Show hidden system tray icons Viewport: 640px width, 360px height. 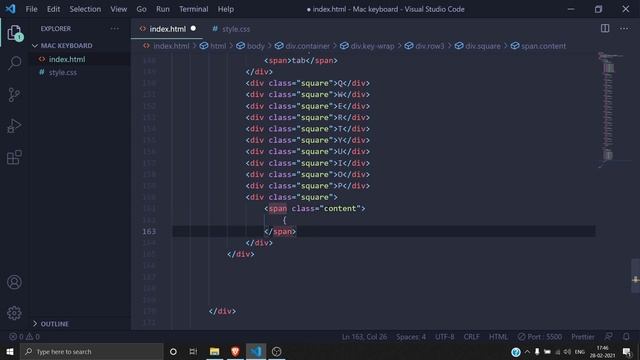tap(527, 352)
